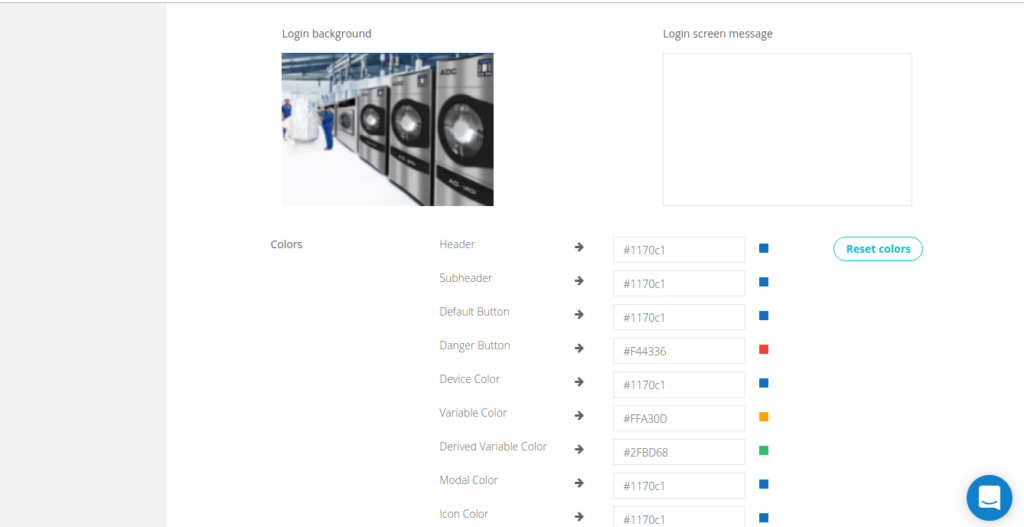Click the arrow icon next to Default Button

pyautogui.click(x=579, y=315)
